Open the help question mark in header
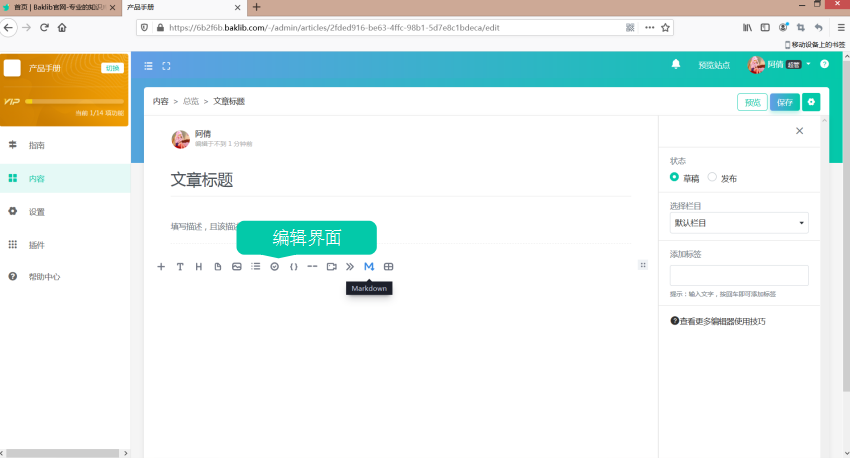The width and height of the screenshot is (850, 458). [825, 64]
